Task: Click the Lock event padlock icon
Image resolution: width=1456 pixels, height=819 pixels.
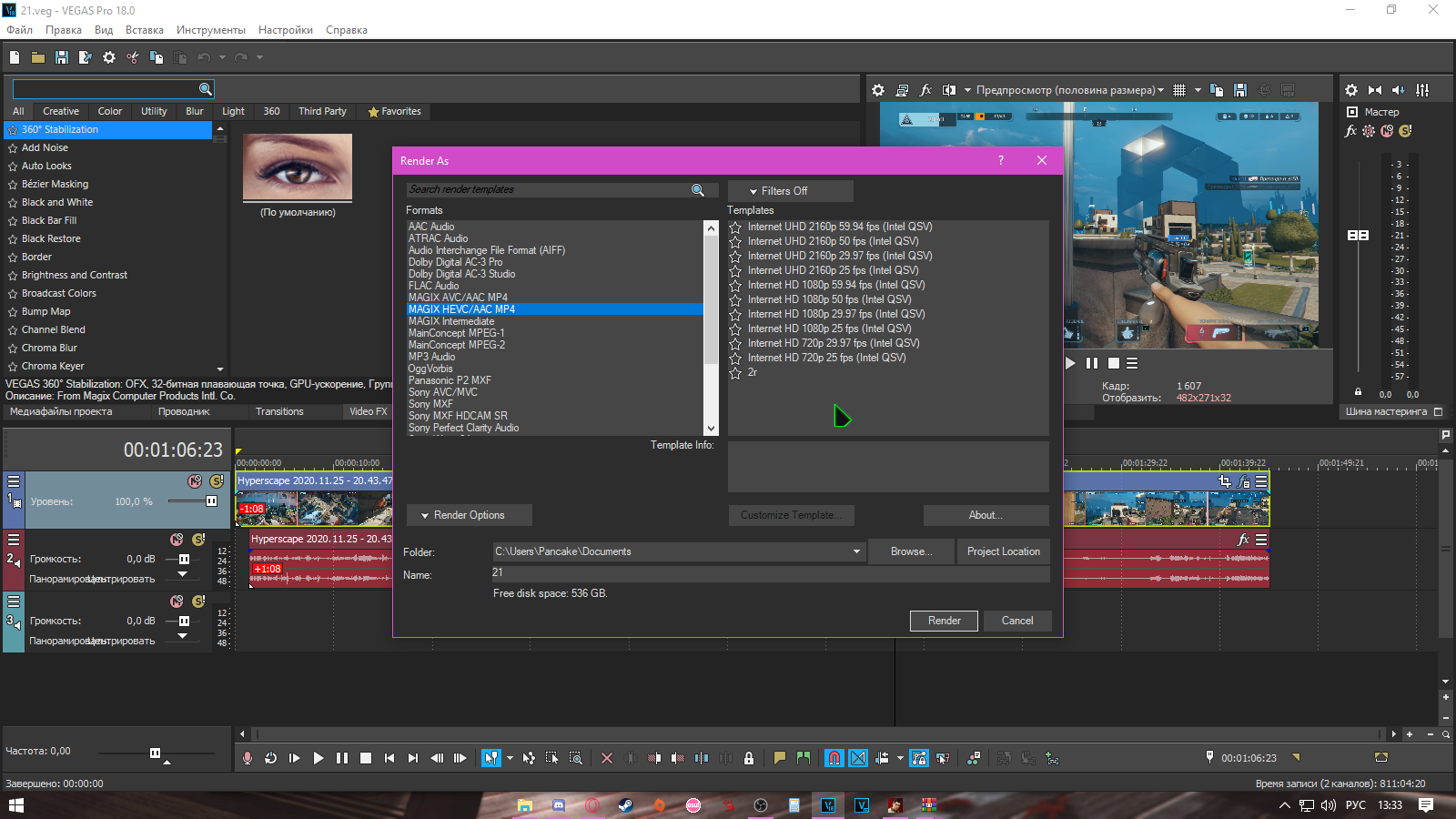Action: tap(749, 758)
